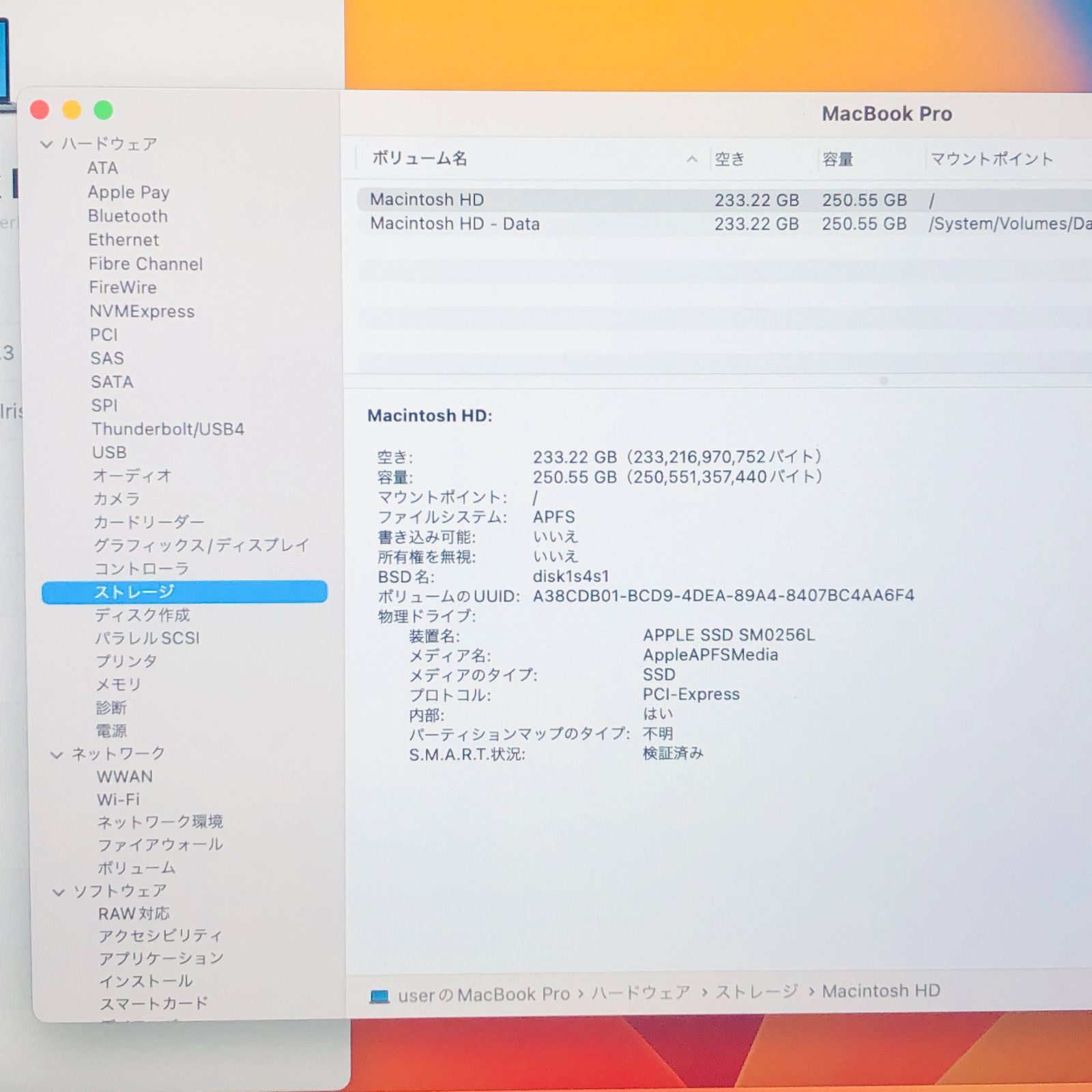Select FireWire in the sidebar
The width and height of the screenshot is (1092, 1092).
pyautogui.click(x=123, y=287)
